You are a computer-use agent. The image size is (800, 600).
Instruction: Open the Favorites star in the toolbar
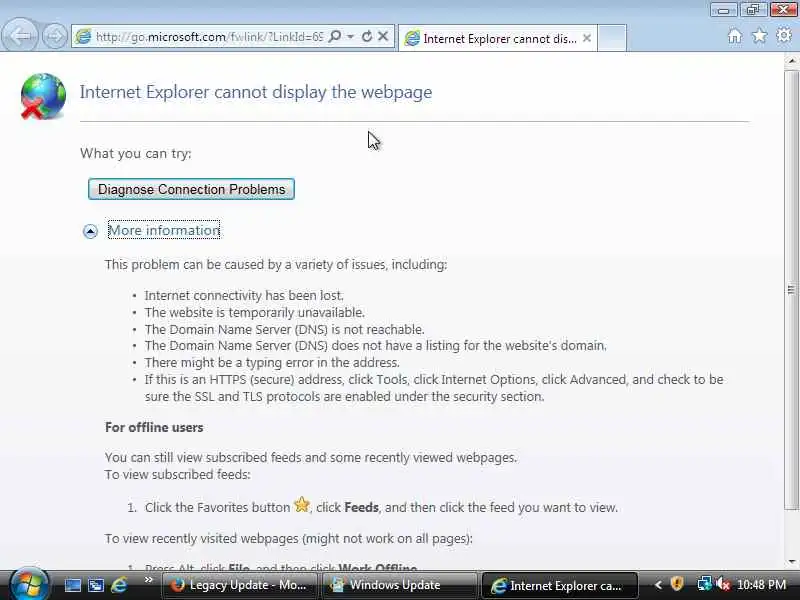tap(759, 36)
